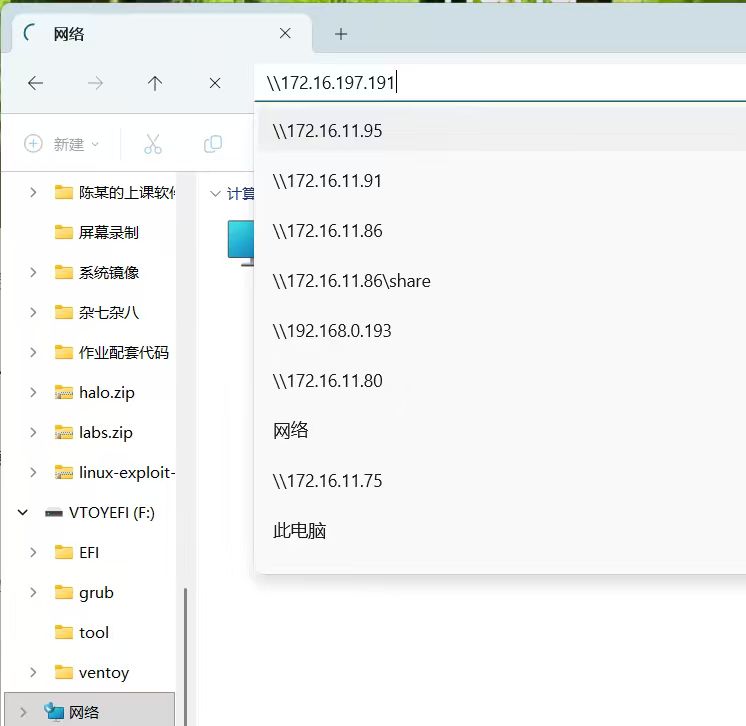Select 网络 in the navigation pane
This screenshot has height=726, width=746.
pyautogui.click(x=83, y=712)
